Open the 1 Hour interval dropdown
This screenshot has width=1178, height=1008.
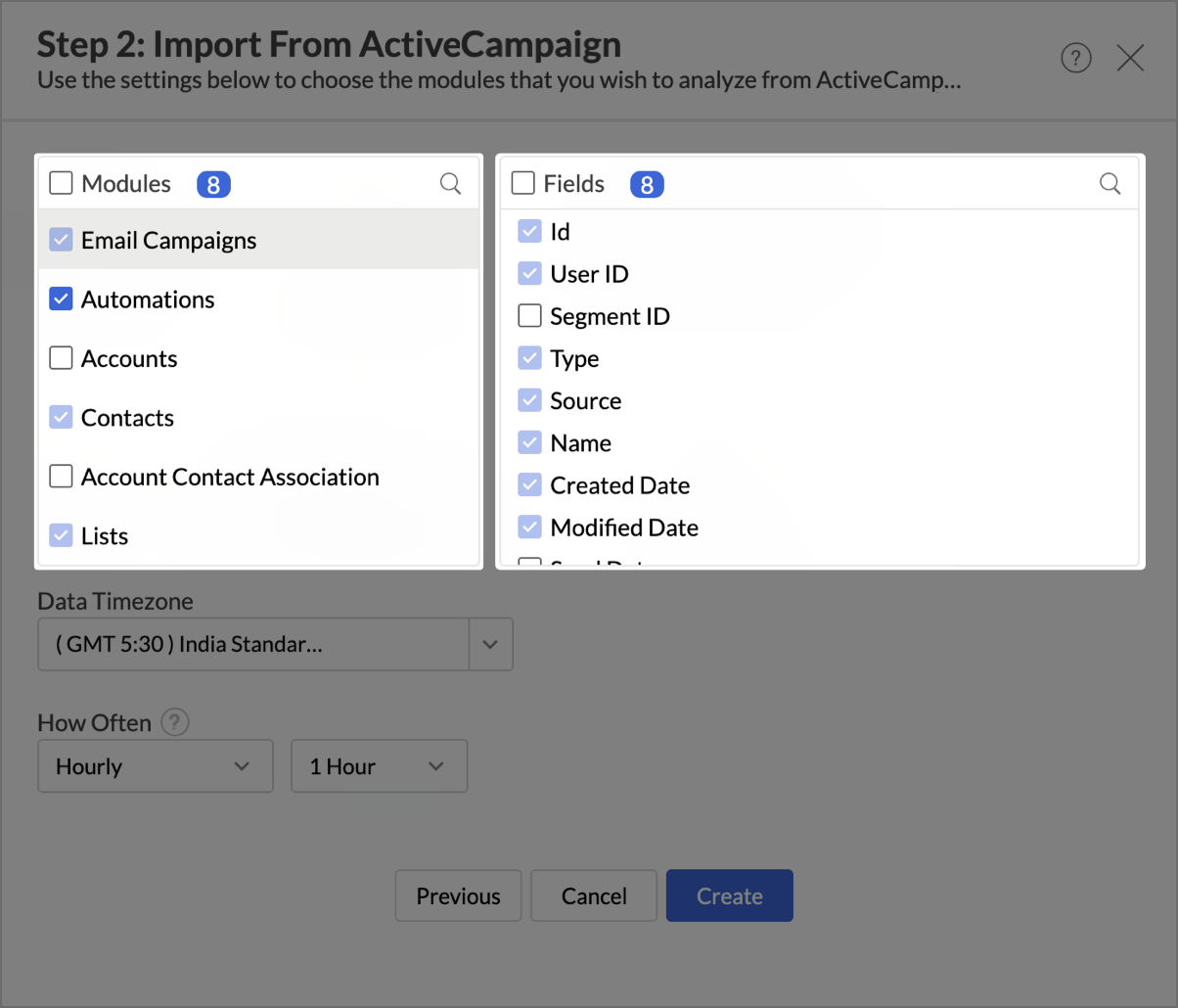[379, 766]
